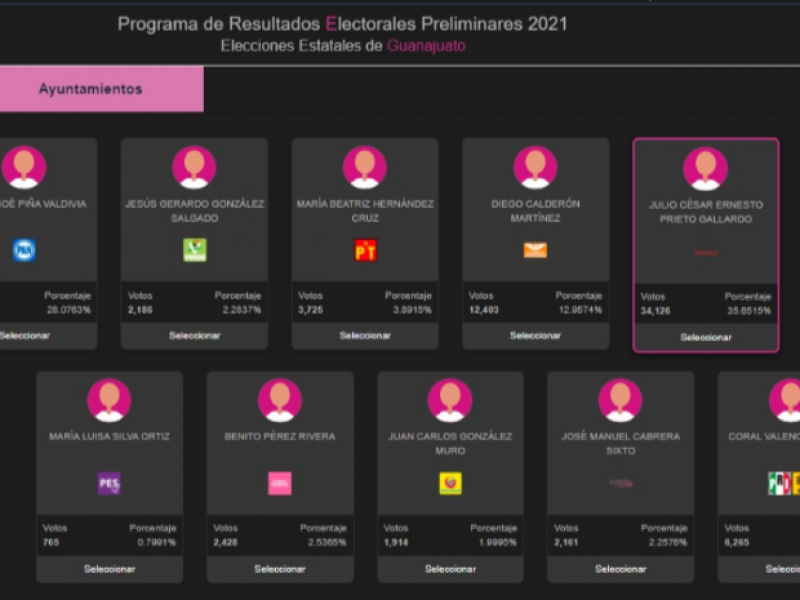Image resolution: width=800 pixels, height=600 pixels.
Task: Click María Beatriz Hernández Cruz's percentage value
Action: (412, 310)
